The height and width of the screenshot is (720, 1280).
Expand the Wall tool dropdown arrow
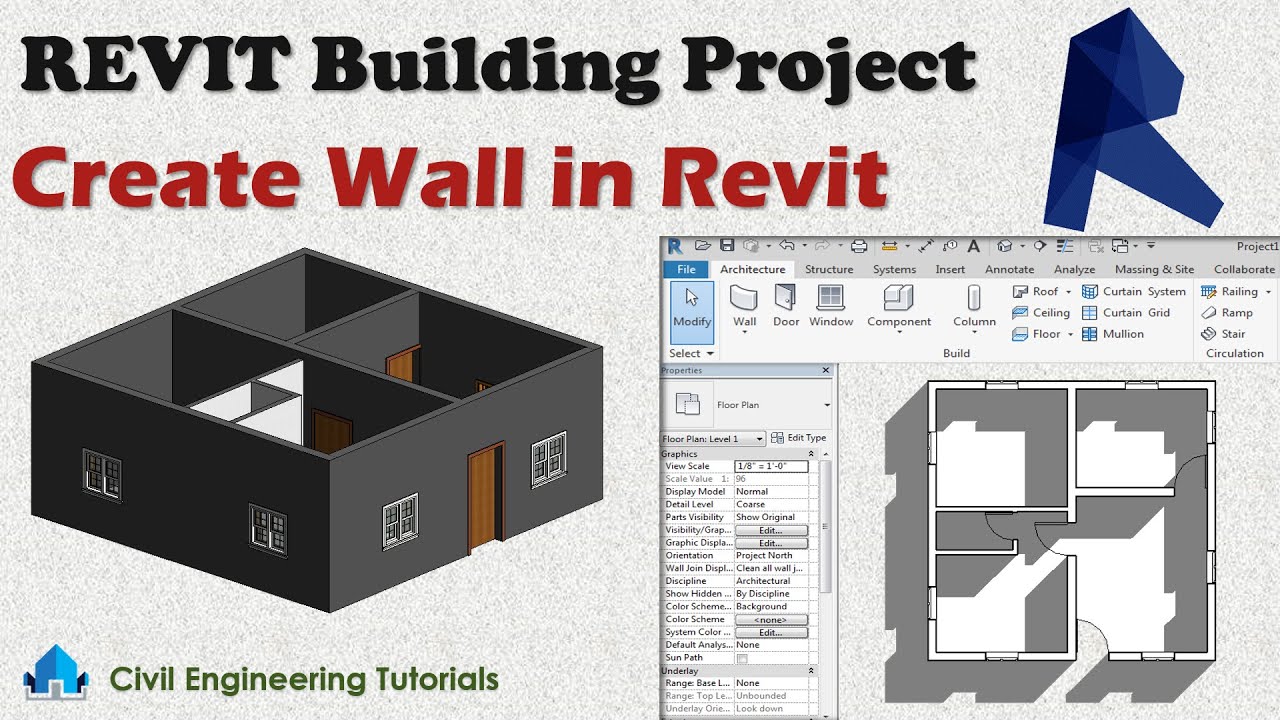pyautogui.click(x=745, y=331)
